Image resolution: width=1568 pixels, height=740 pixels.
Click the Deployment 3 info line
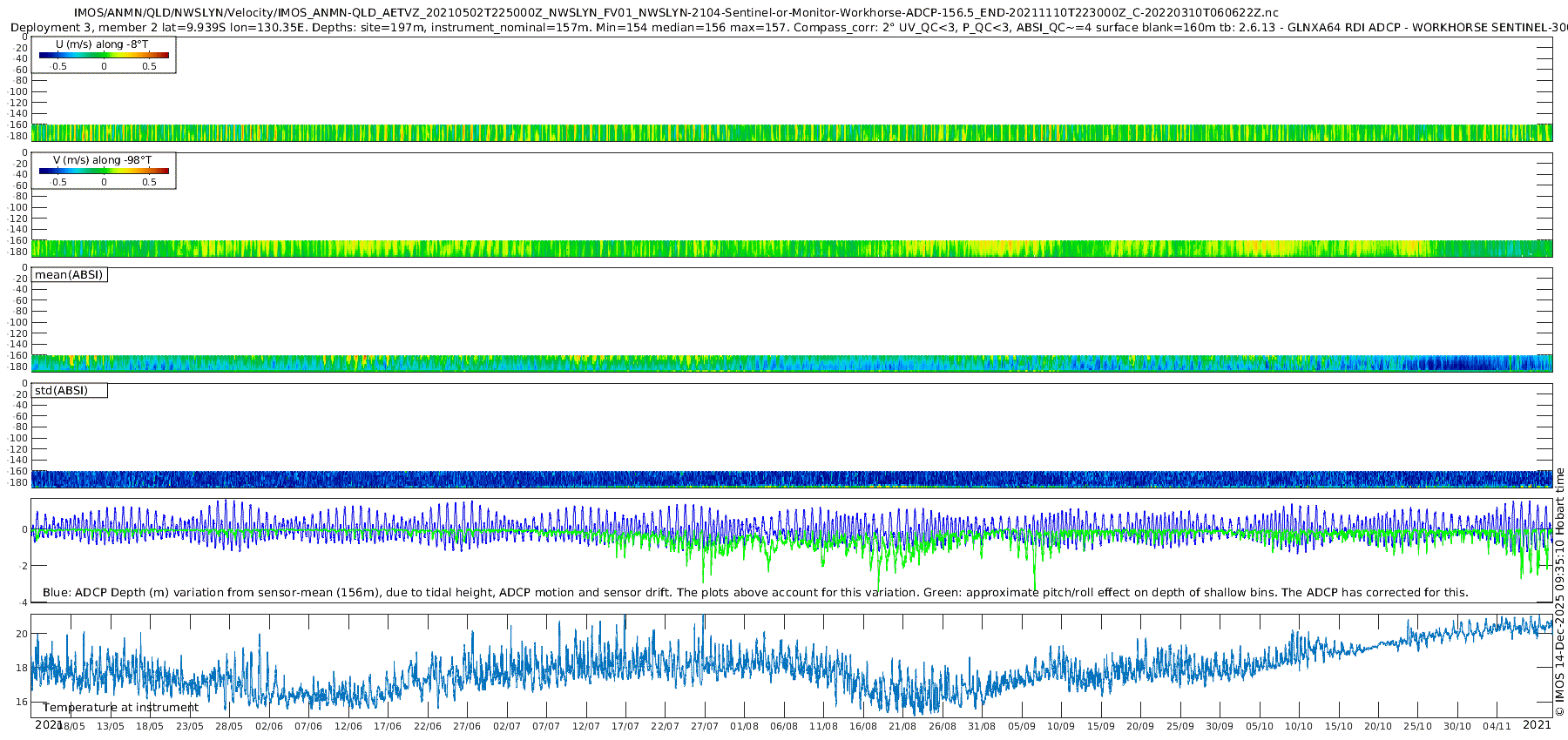784,28
